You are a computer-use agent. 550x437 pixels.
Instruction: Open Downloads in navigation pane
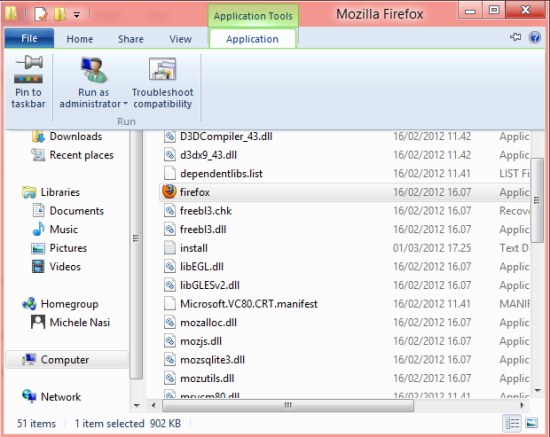tap(67, 136)
